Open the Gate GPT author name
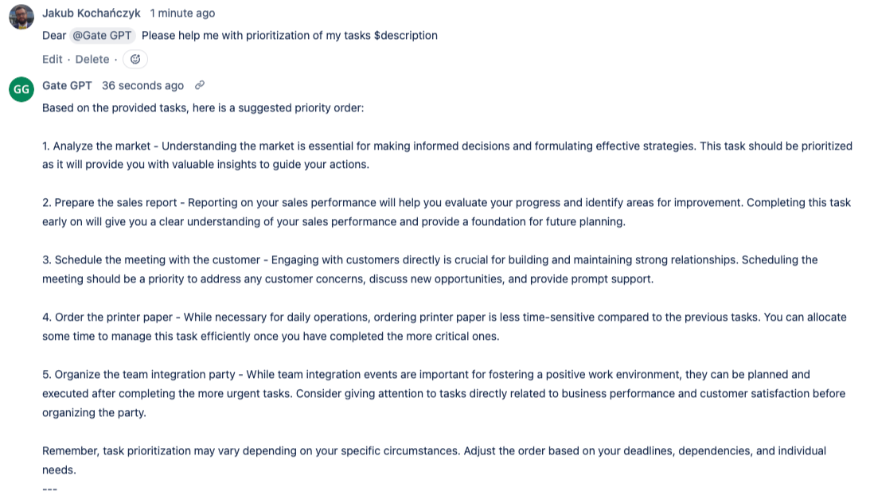 click(x=67, y=86)
